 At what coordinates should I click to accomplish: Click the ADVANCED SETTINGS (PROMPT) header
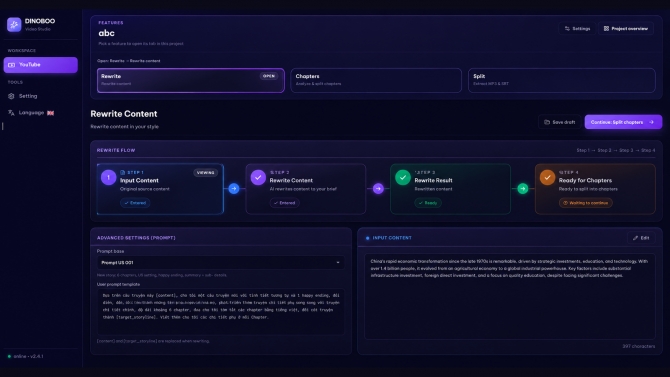click(136, 238)
